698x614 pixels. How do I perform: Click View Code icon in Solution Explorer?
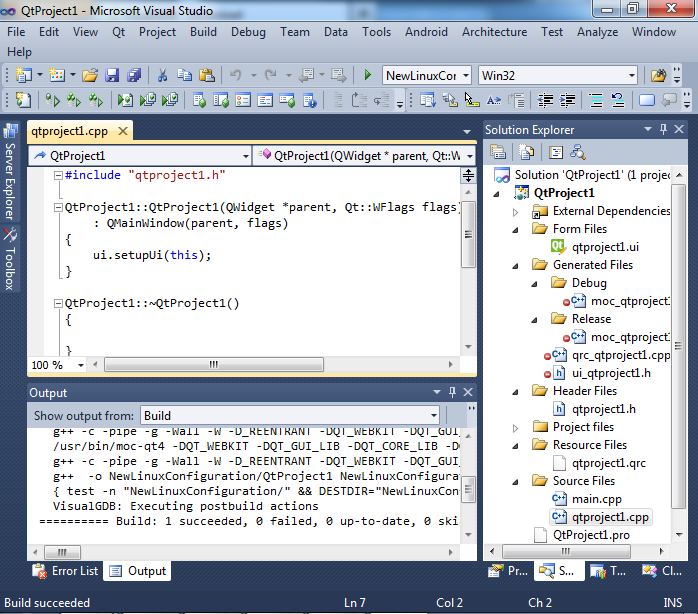[556, 152]
